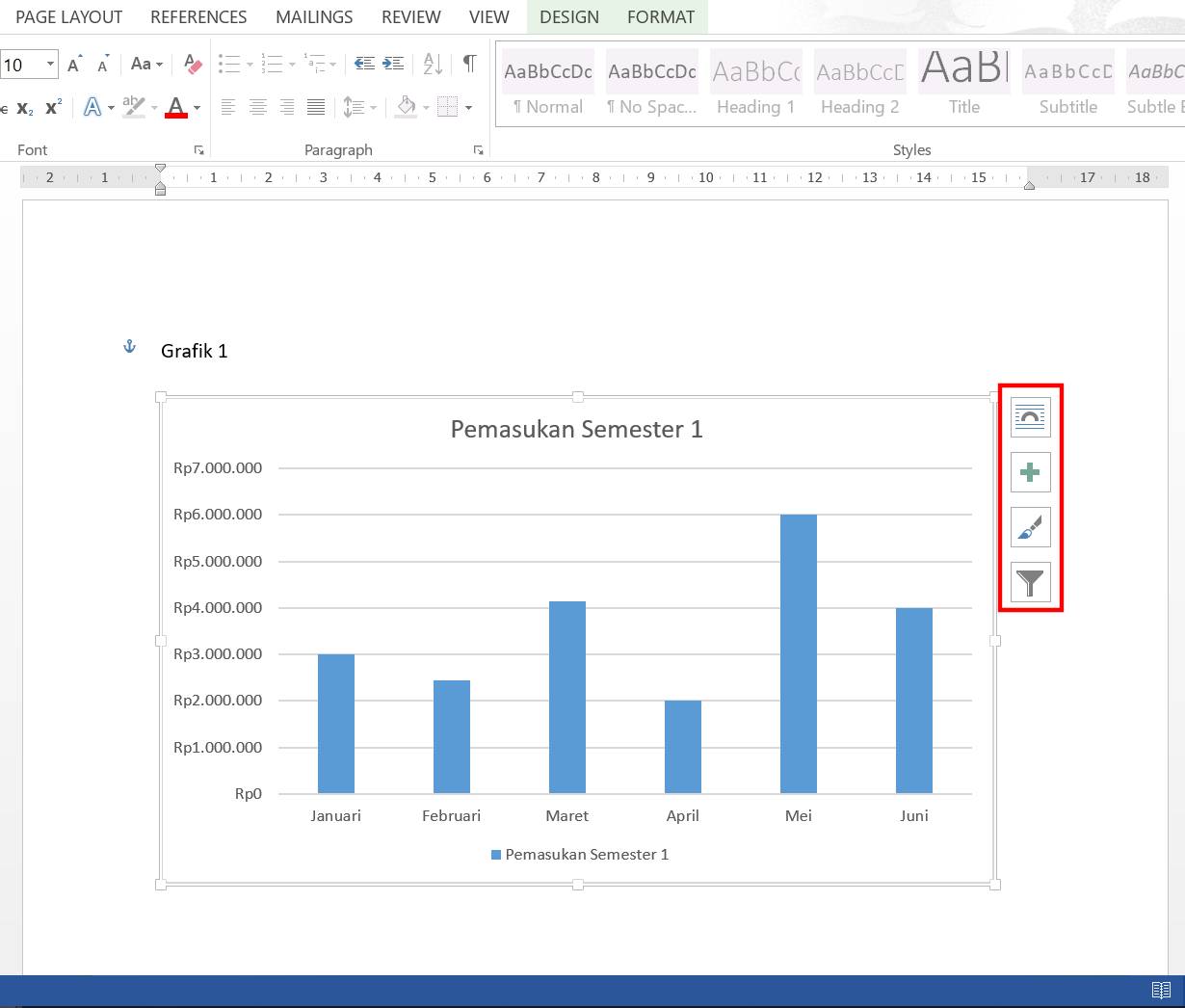This screenshot has width=1185, height=1008.
Task: Switch to the DESIGN tab
Action: [x=568, y=17]
